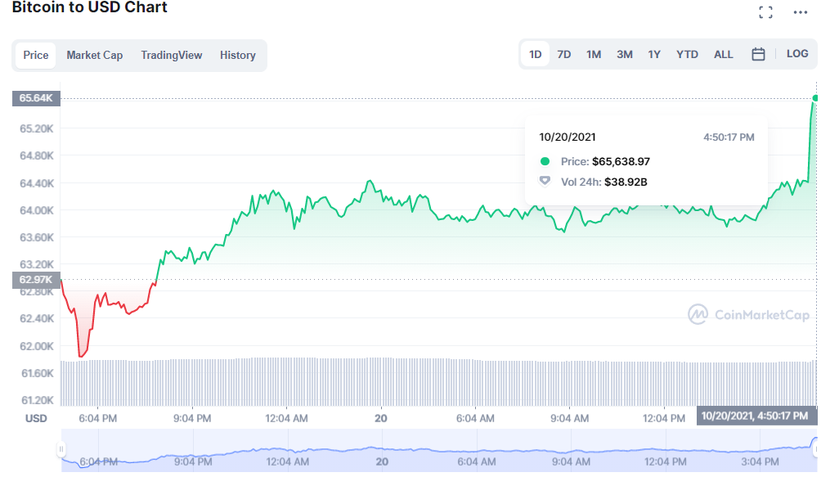Click the fullscreen expand icon
Screen dimensions: 839x477
(x=766, y=13)
